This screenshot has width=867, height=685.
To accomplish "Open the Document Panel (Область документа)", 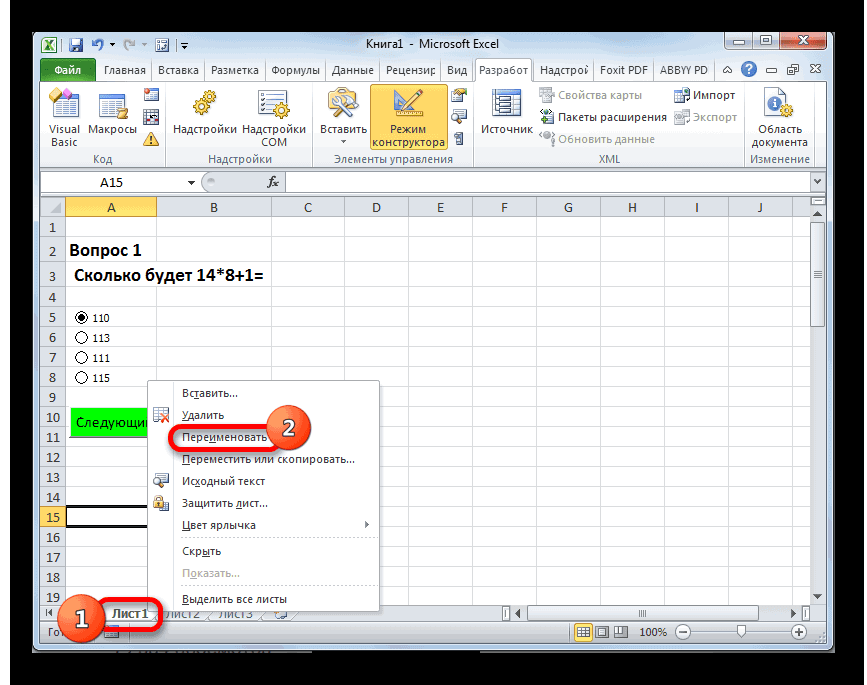I will [x=779, y=118].
